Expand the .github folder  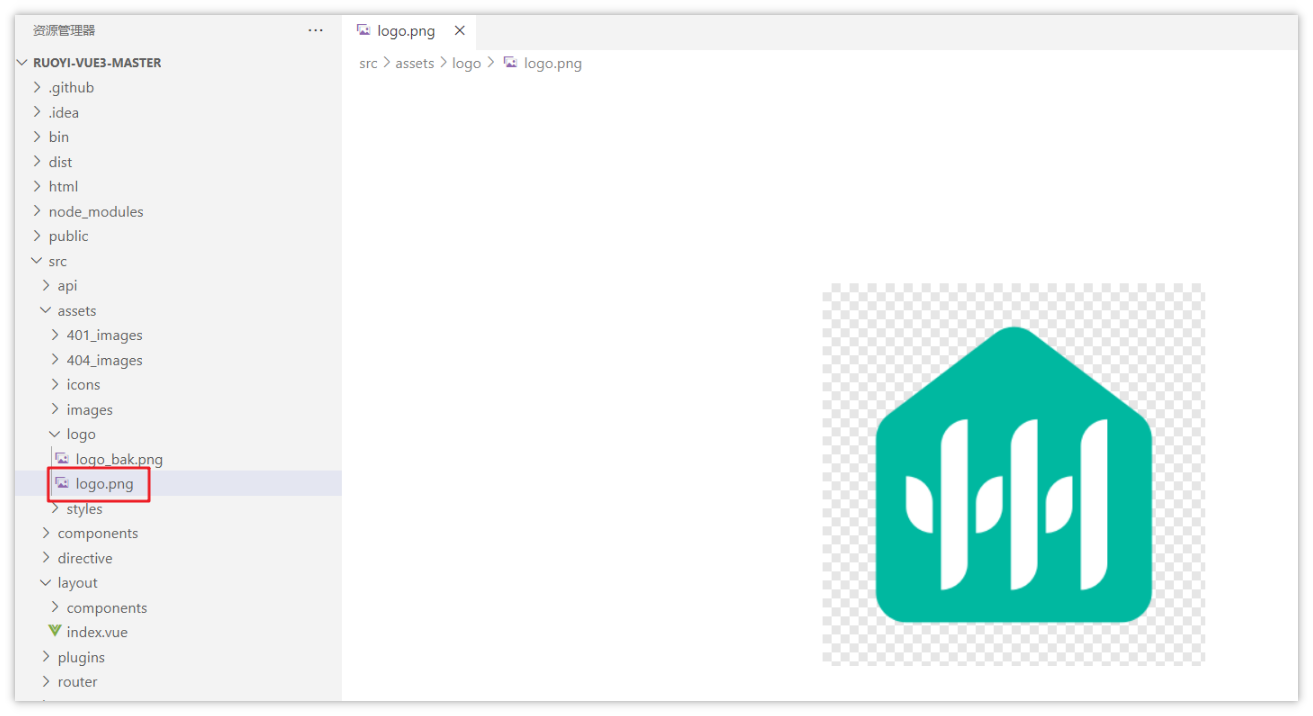(x=38, y=87)
